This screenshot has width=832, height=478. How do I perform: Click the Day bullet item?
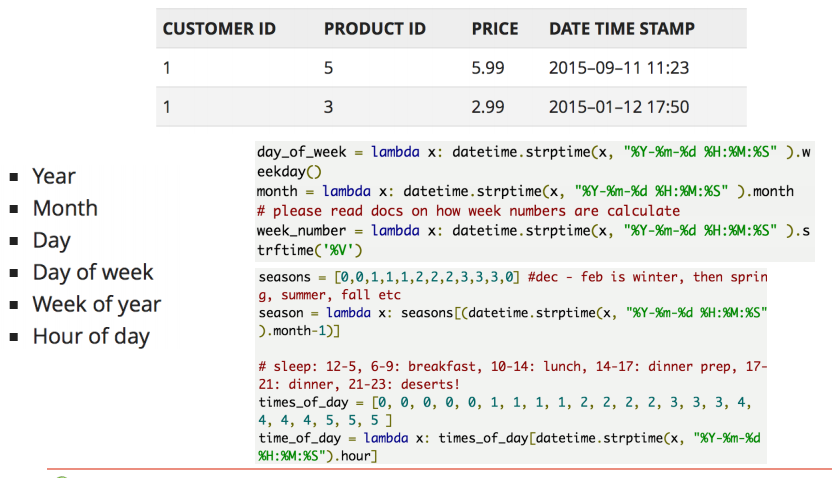coord(51,241)
